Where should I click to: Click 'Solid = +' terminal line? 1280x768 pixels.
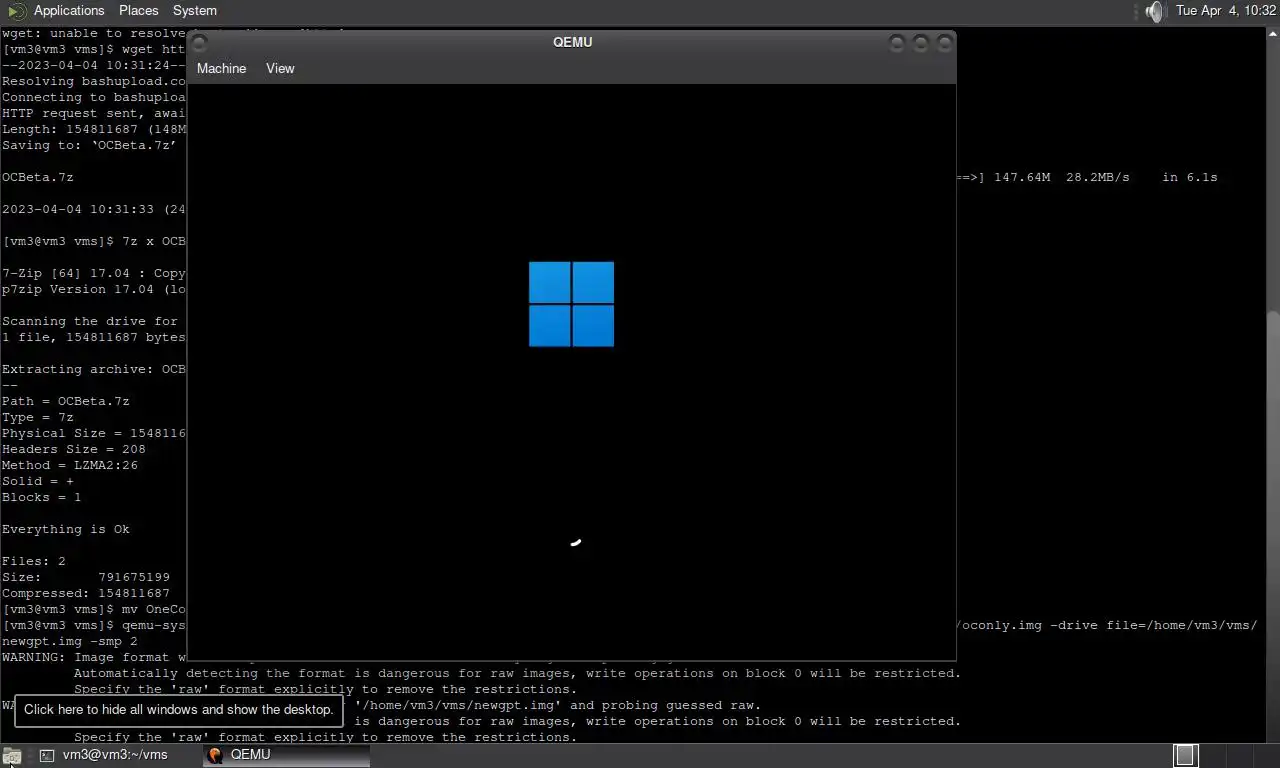pyautogui.click(x=38, y=481)
